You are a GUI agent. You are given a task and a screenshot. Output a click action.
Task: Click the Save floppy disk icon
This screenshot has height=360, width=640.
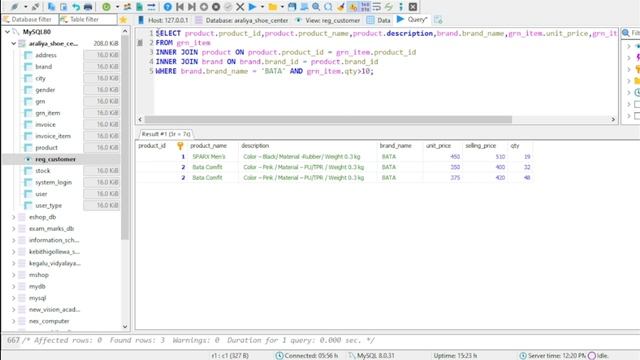tap(292, 7)
